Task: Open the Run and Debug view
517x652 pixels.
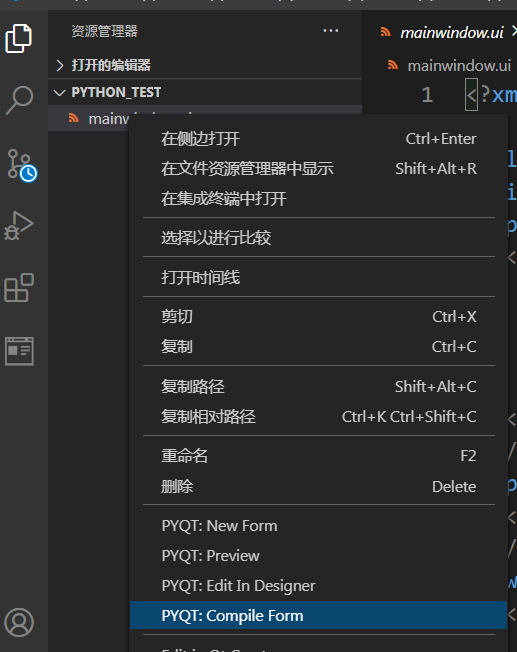Action: (19, 226)
